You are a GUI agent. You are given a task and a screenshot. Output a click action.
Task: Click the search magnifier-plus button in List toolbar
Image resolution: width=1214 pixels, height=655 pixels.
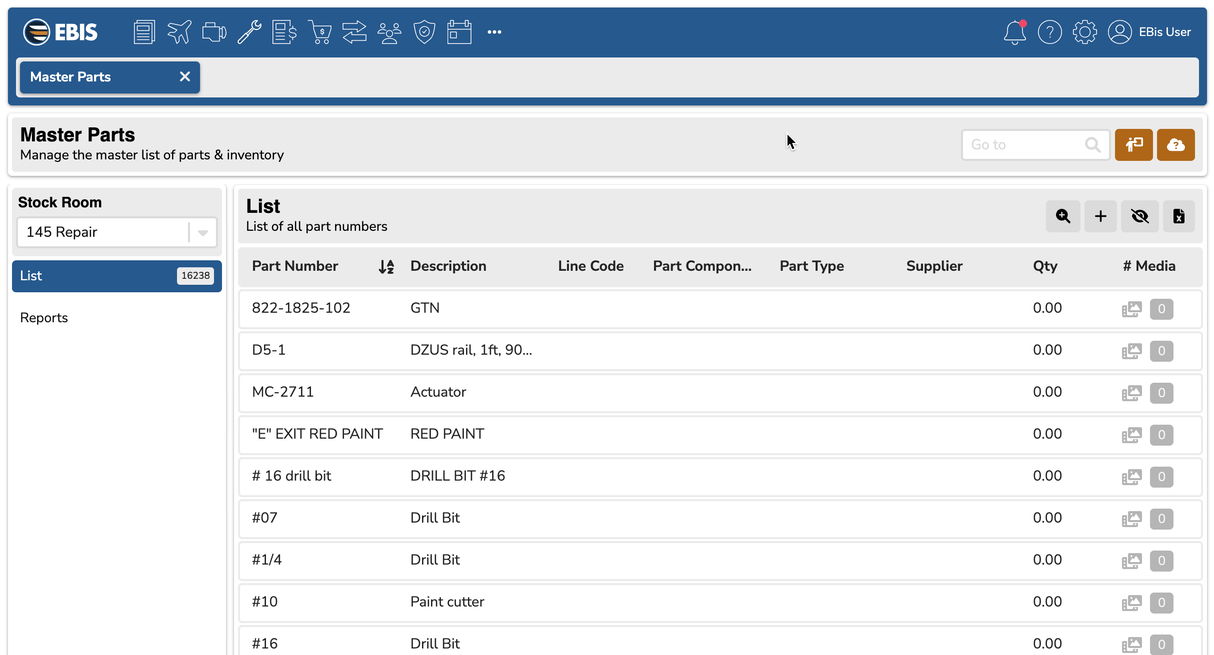pos(1063,216)
